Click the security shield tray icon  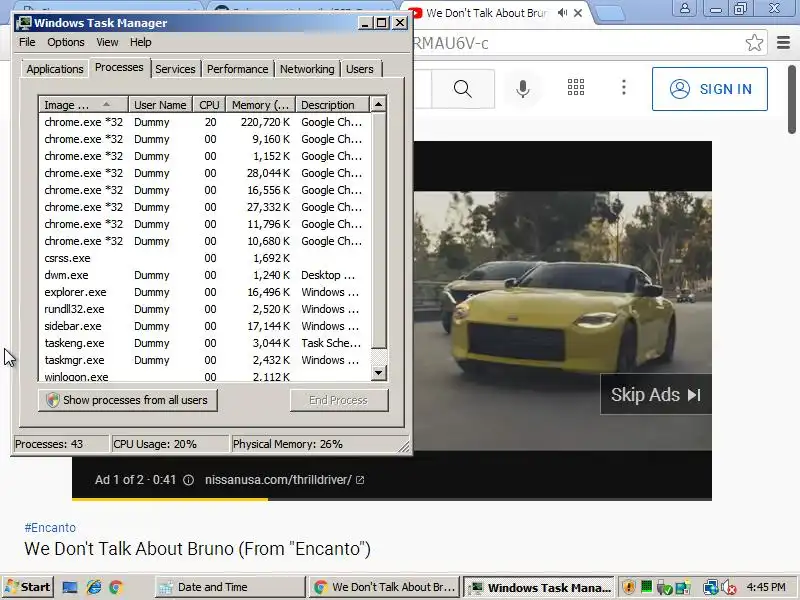(629, 587)
